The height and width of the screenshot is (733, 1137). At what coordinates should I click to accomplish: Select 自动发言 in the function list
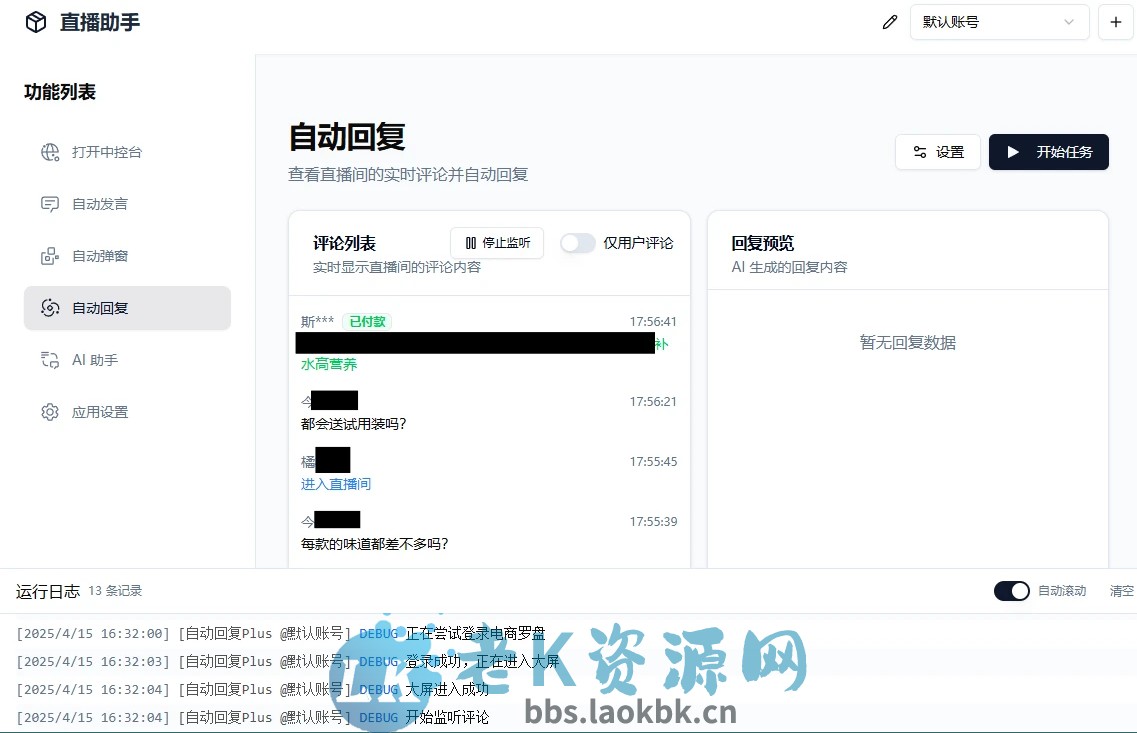pos(127,204)
